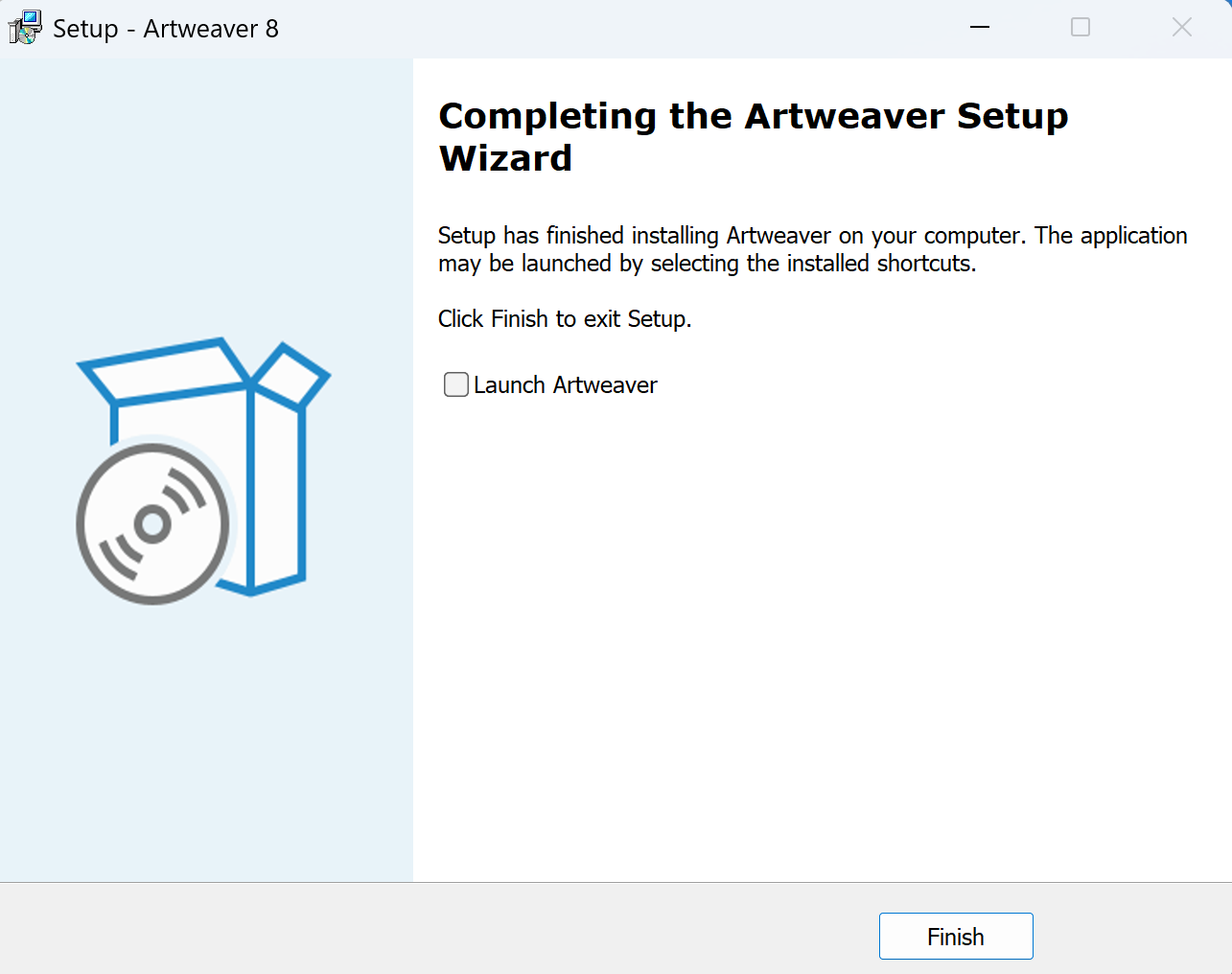Minimize the Setup window
Viewport: 1232px width, 974px height.
click(x=980, y=28)
